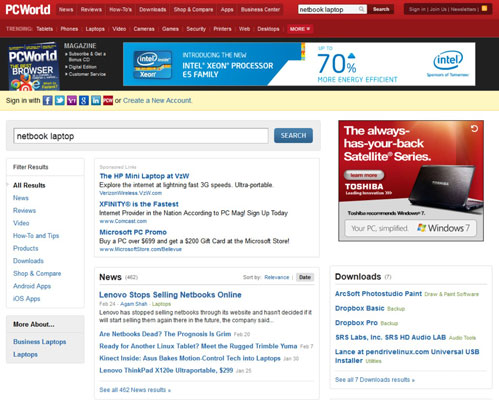
Task: Open ArcSoft Photostudio Paint download
Action: click(x=378, y=294)
